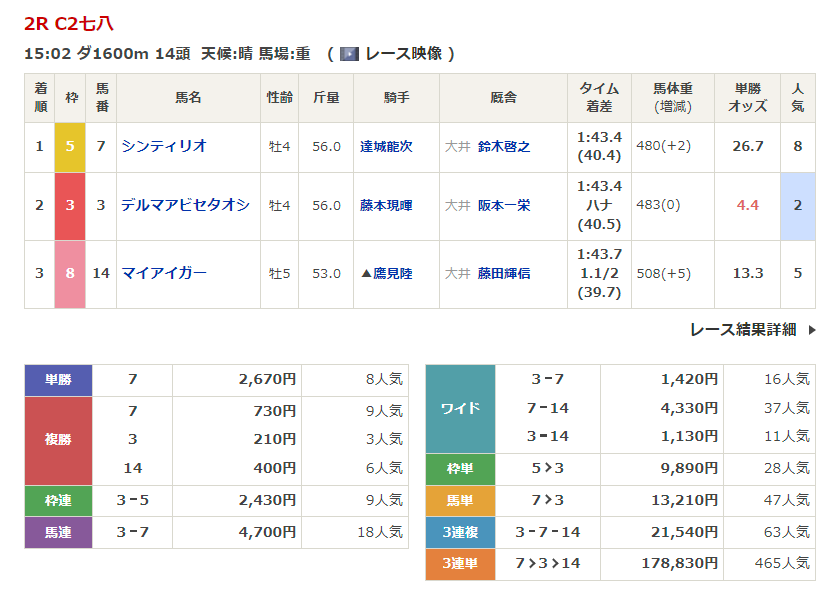Open the レース映像 race video link
Viewport: 840px width, 595px height.
point(403,54)
